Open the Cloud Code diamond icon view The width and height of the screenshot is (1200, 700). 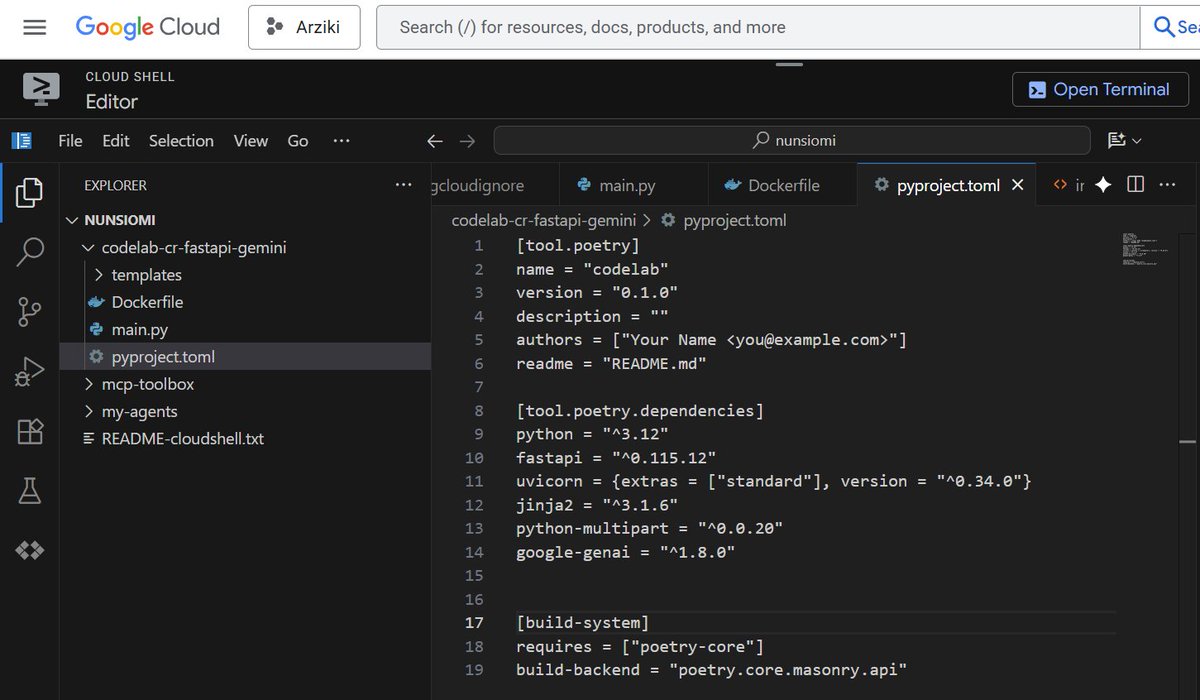(x=30, y=550)
